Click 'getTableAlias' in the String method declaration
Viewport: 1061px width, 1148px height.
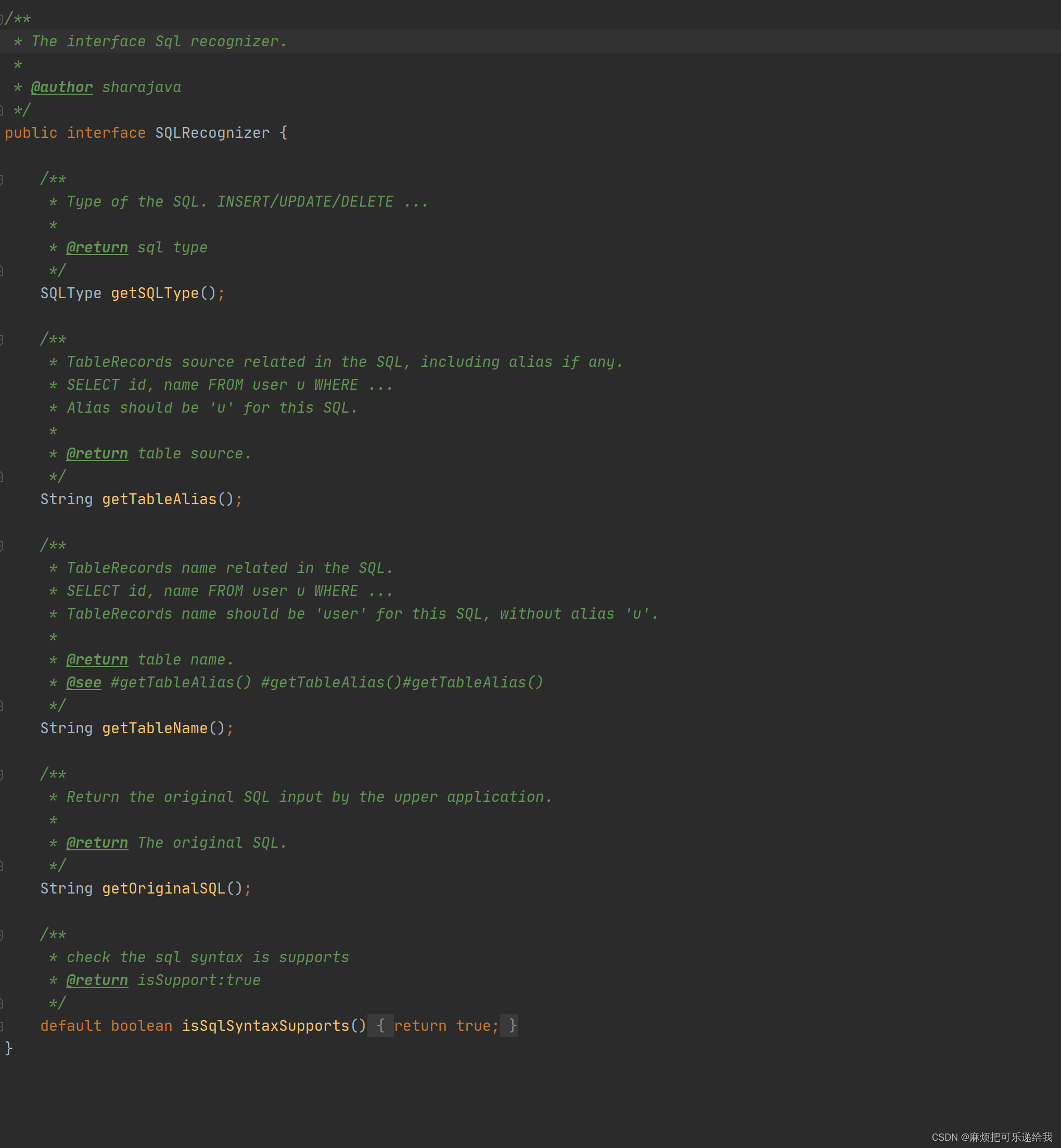pos(160,500)
